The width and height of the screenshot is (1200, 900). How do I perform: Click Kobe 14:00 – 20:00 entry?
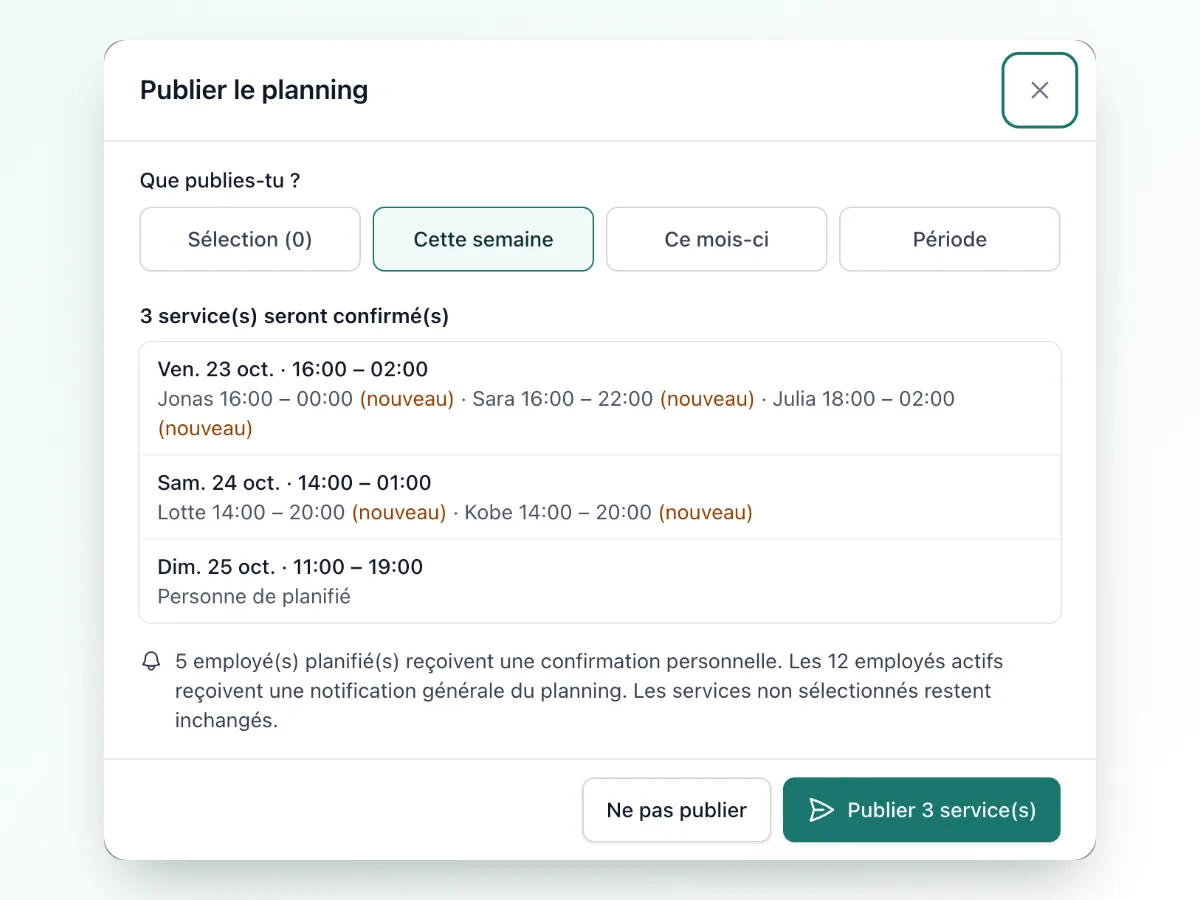click(x=558, y=513)
